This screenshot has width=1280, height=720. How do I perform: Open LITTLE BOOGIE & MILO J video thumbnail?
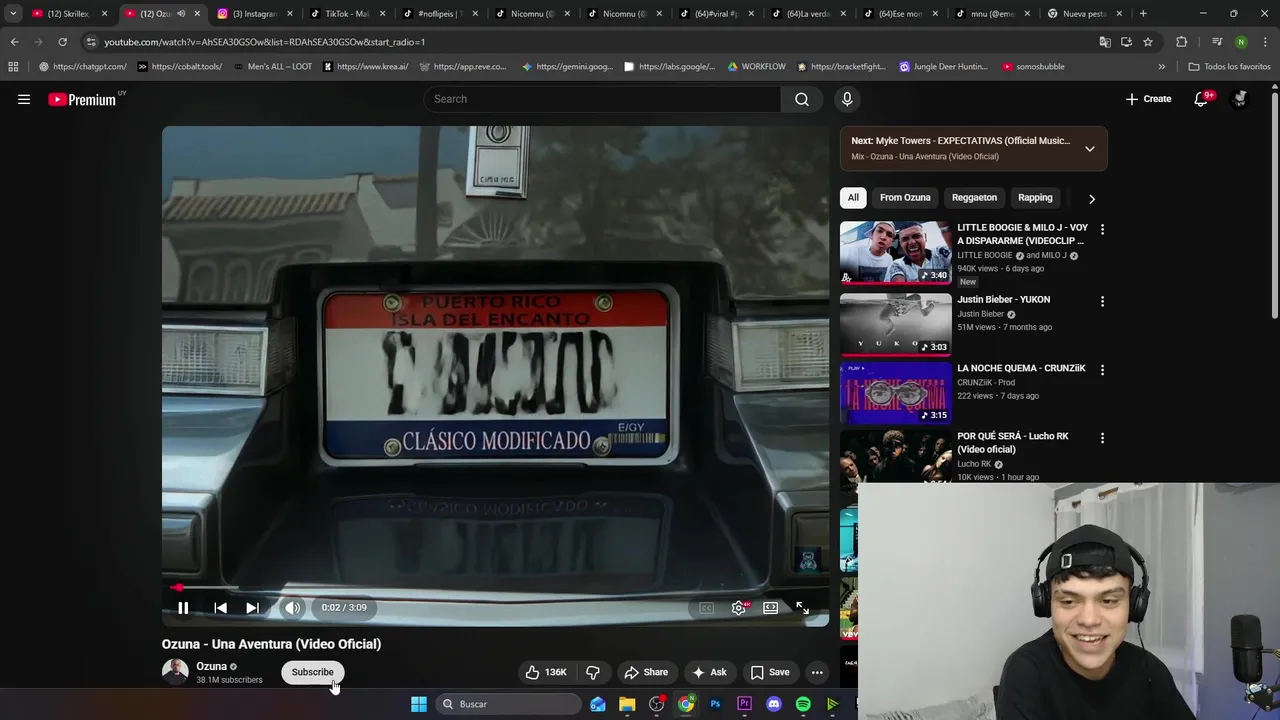tap(896, 253)
